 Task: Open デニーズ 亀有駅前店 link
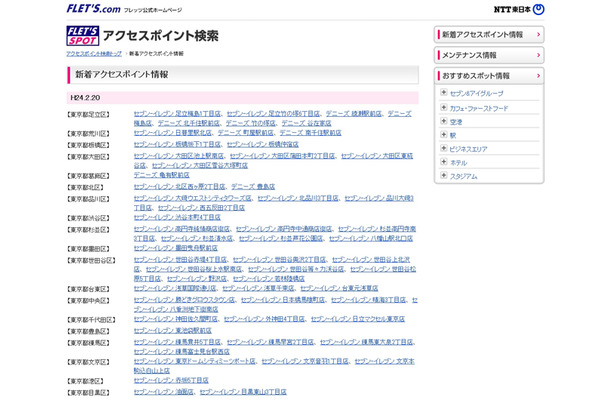coord(161,175)
